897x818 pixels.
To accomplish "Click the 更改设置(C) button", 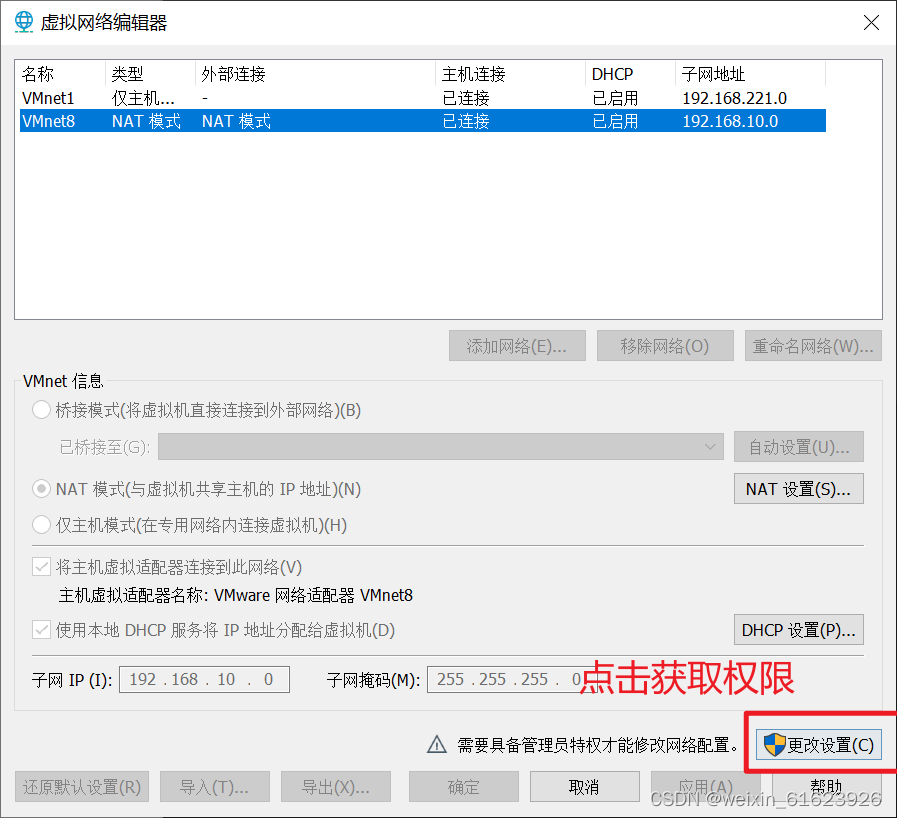I will point(819,745).
